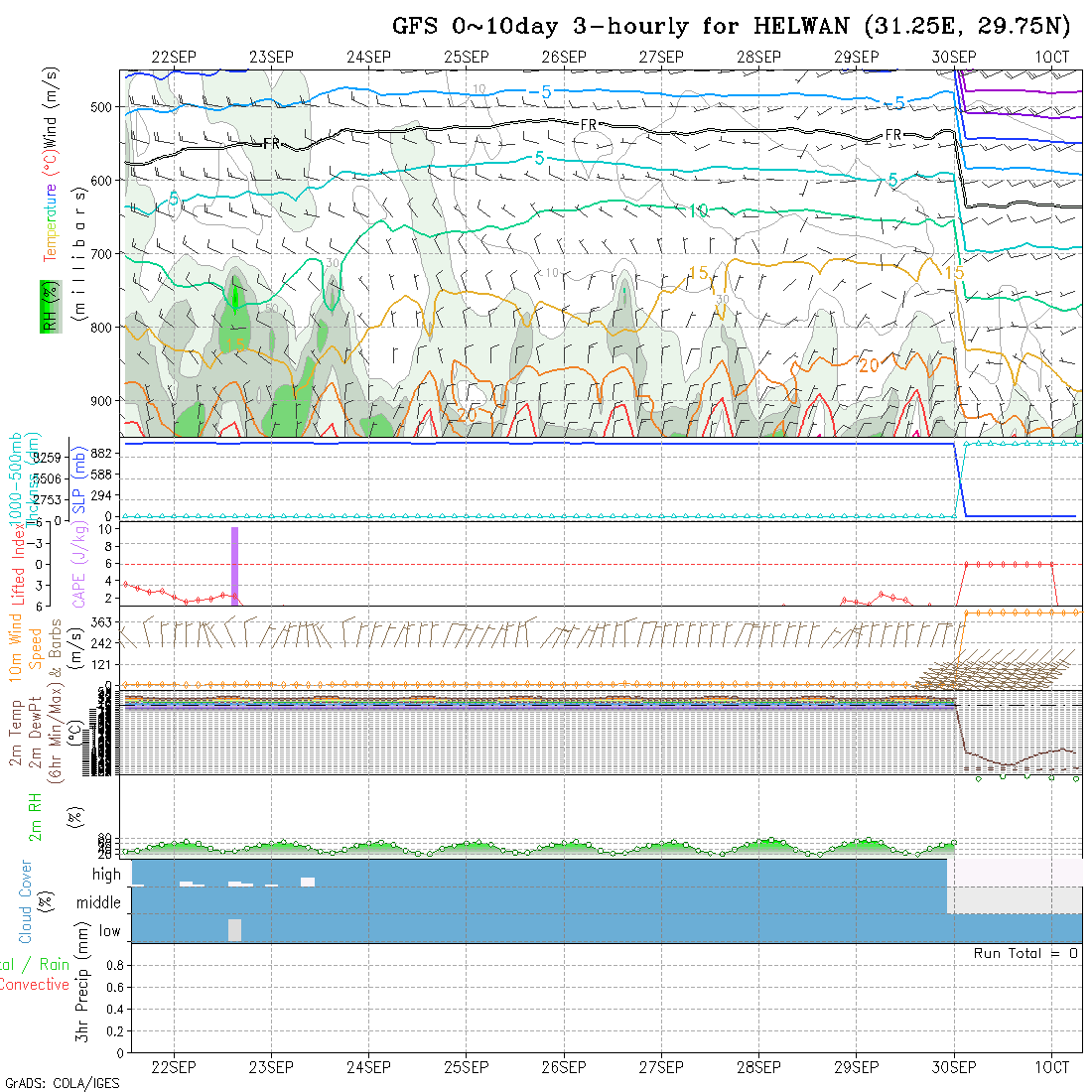Click the Run Total = 0 label
1092x1092 pixels.
tap(1025, 953)
